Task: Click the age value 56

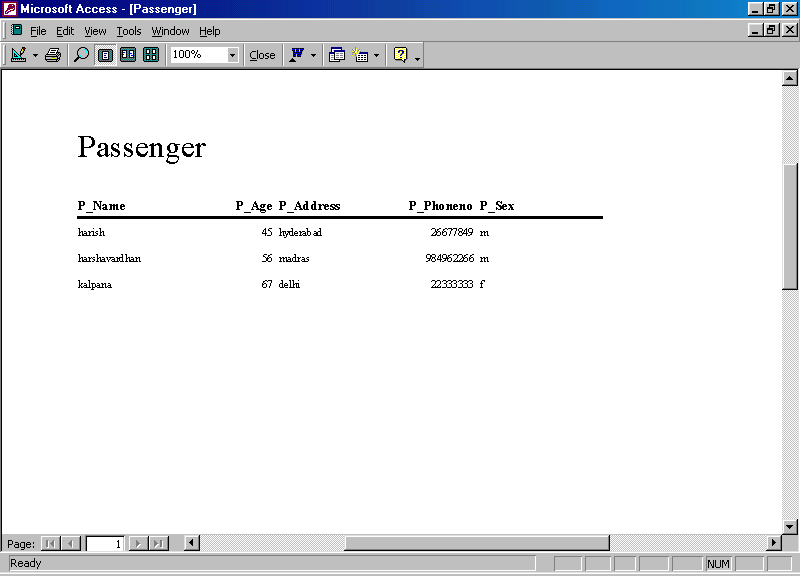Action: pos(267,258)
